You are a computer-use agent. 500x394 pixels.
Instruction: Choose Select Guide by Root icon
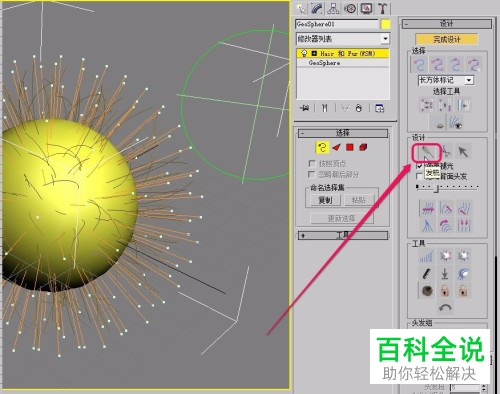474,65
